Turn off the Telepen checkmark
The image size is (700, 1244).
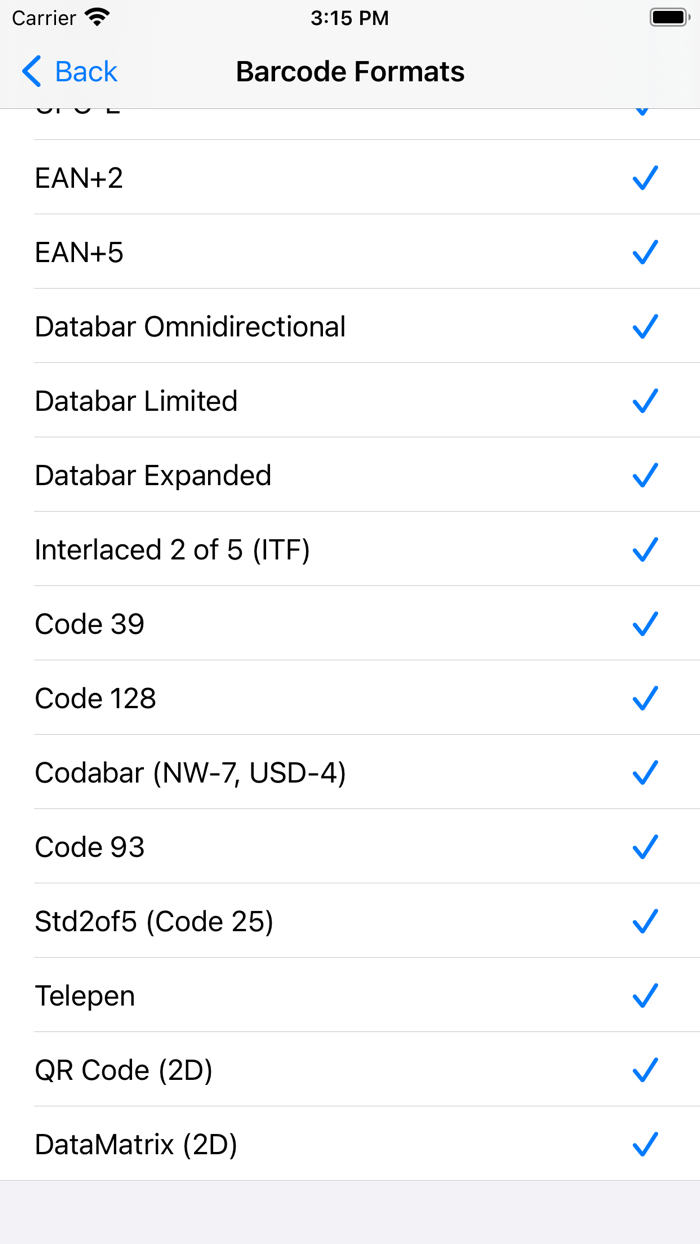click(645, 995)
